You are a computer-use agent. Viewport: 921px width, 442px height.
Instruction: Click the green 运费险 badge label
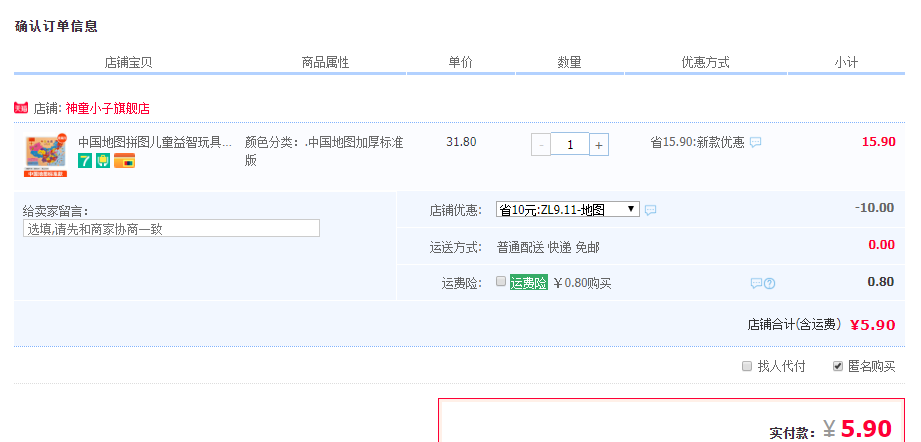[529, 282]
